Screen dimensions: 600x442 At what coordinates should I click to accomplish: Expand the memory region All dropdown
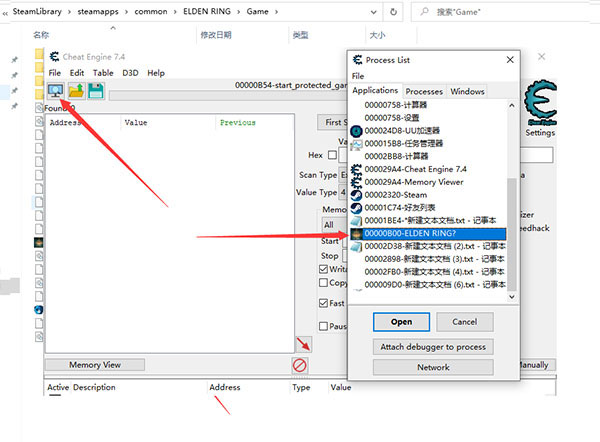pyautogui.click(x=332, y=225)
